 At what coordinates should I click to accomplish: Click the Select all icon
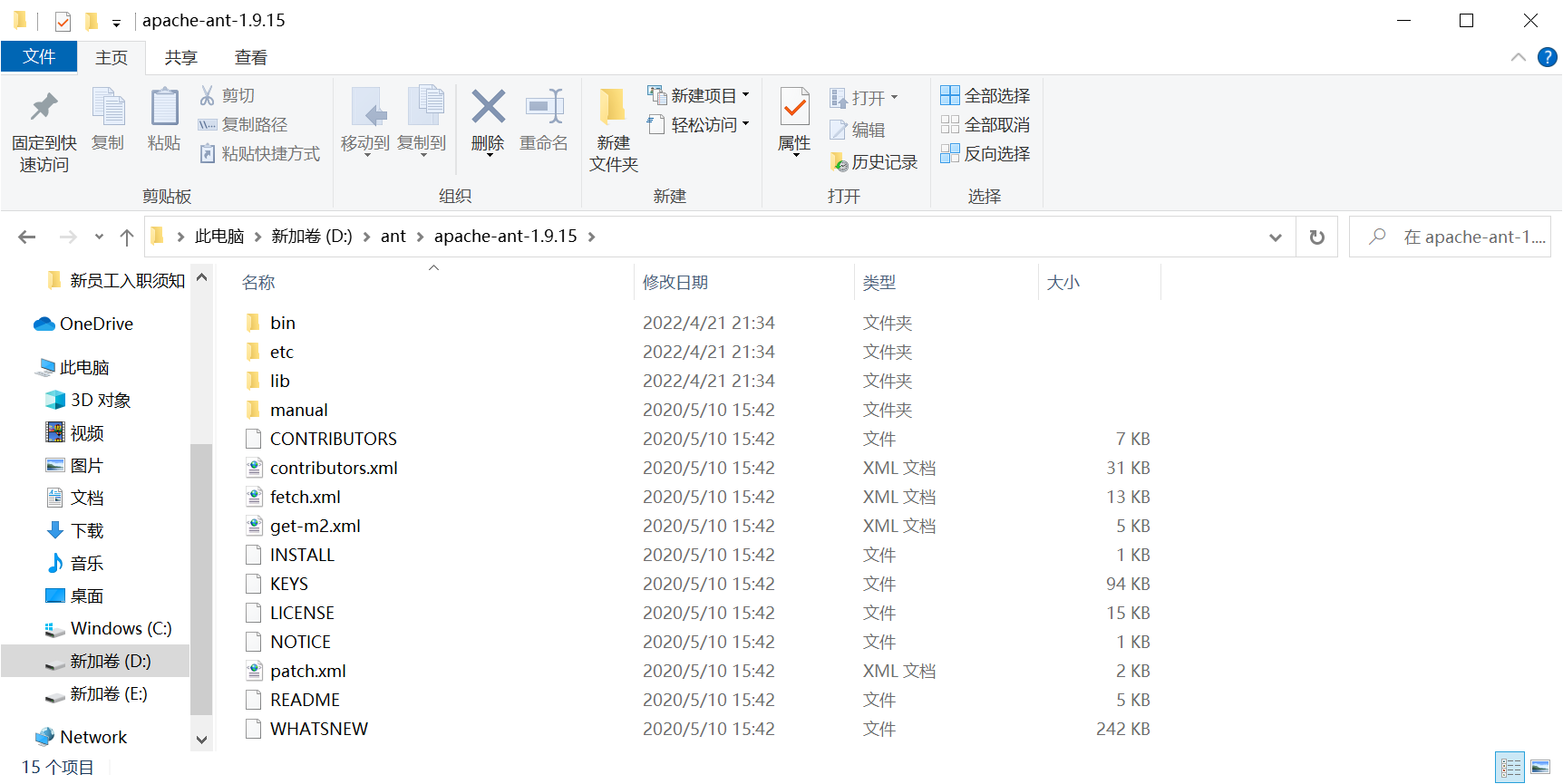(x=950, y=95)
